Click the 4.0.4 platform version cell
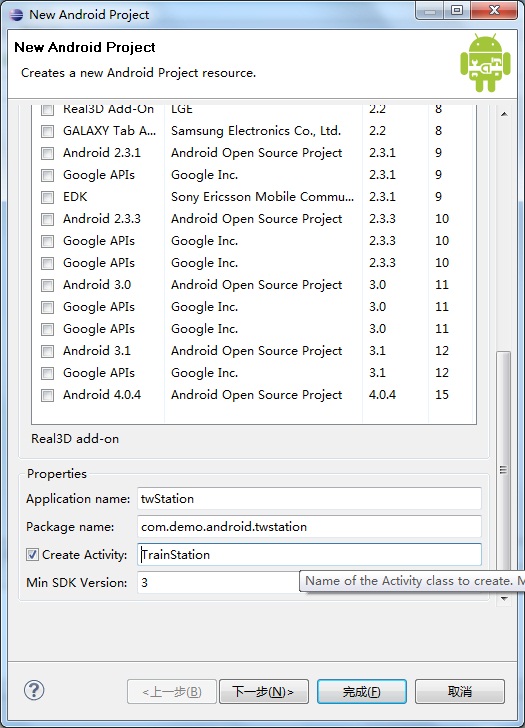The height and width of the screenshot is (728, 525). point(382,395)
